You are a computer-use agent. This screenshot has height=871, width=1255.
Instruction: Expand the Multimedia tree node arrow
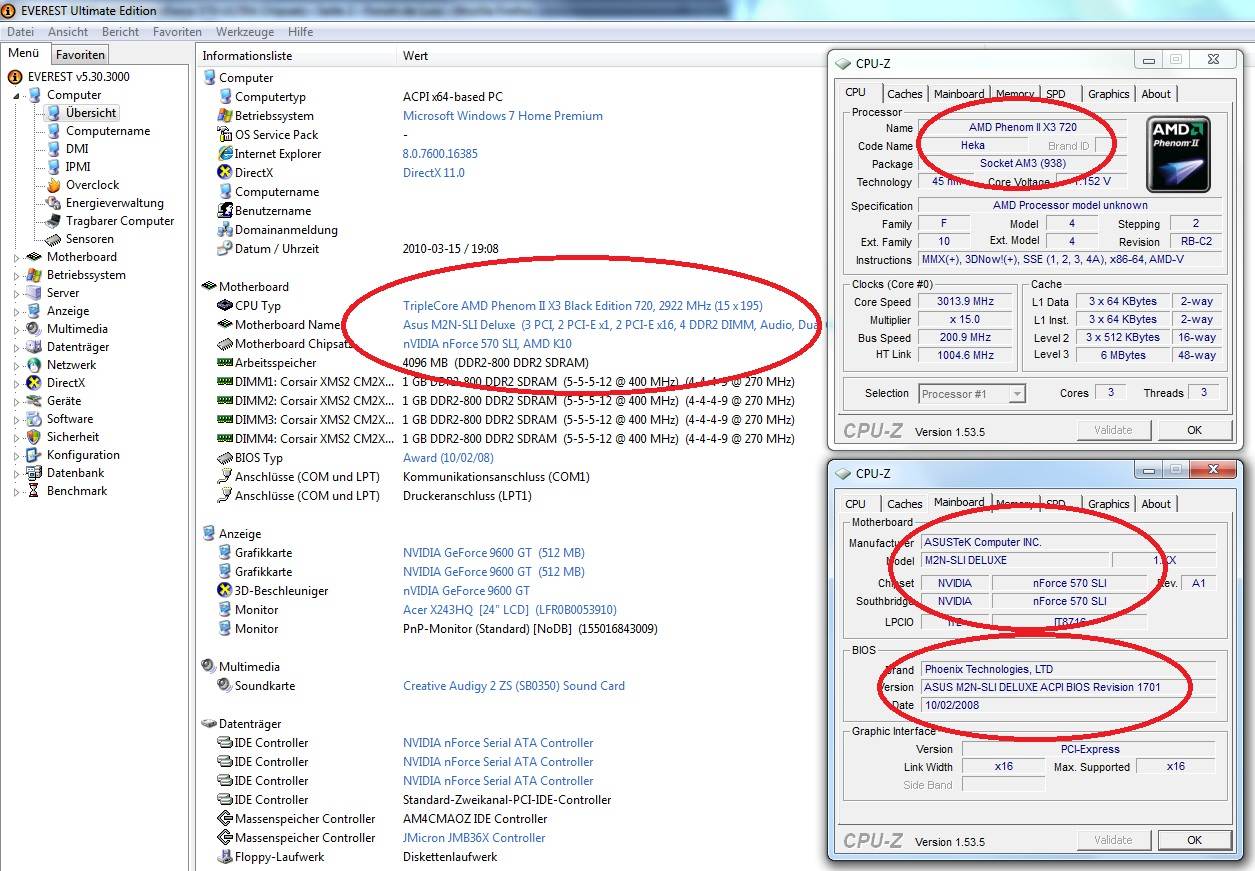[17, 329]
